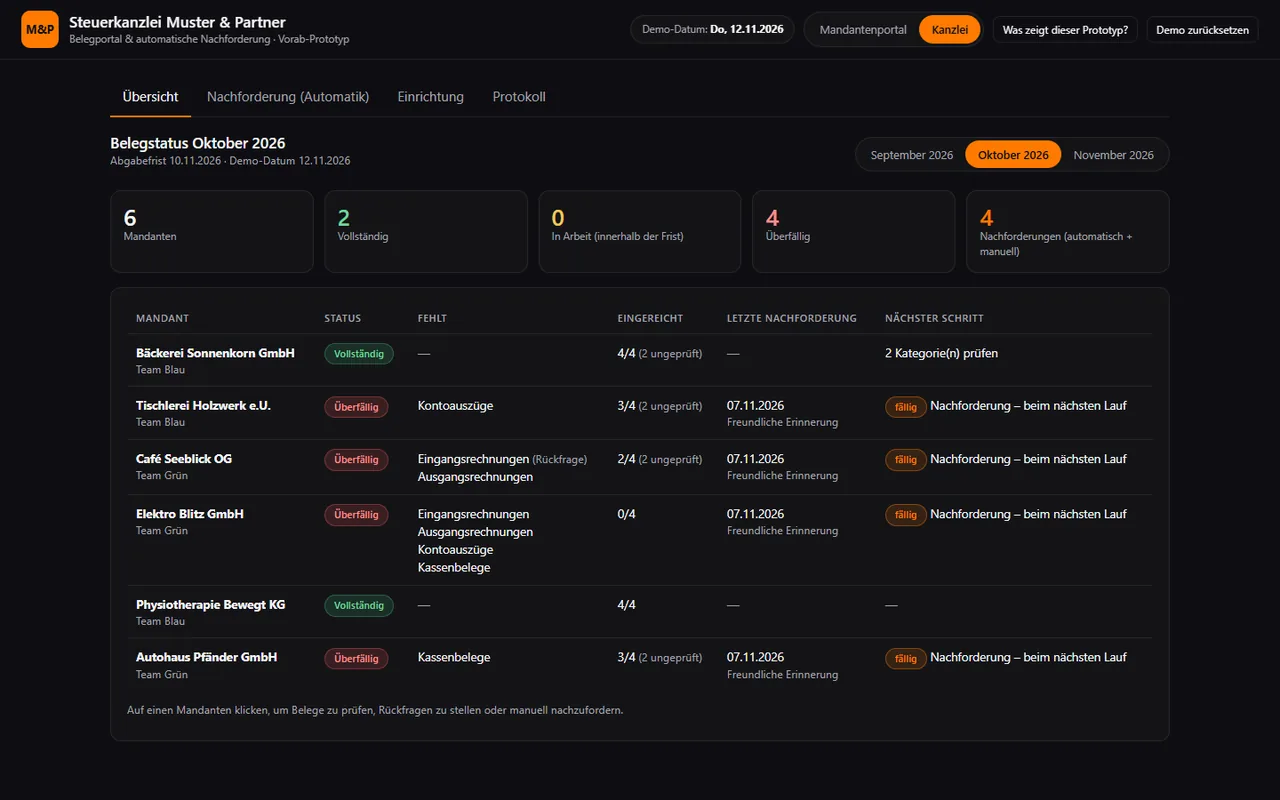Click Überfällig badge for Tischlerei Holzwerk
This screenshot has height=800, width=1280.
(x=356, y=407)
